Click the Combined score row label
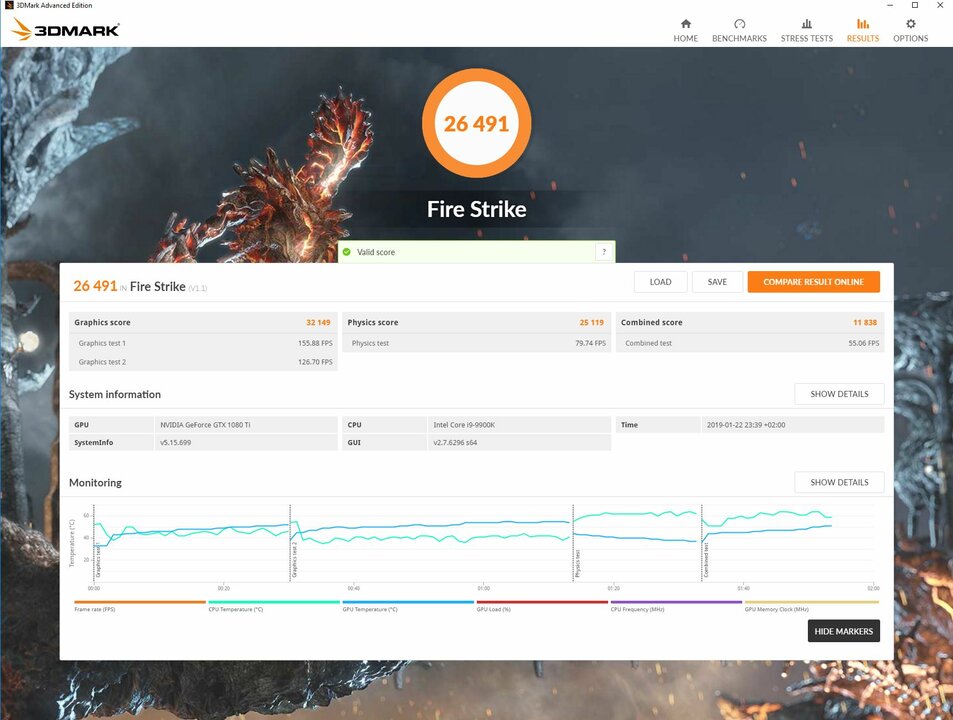Viewport: 953px width, 720px height. click(652, 323)
